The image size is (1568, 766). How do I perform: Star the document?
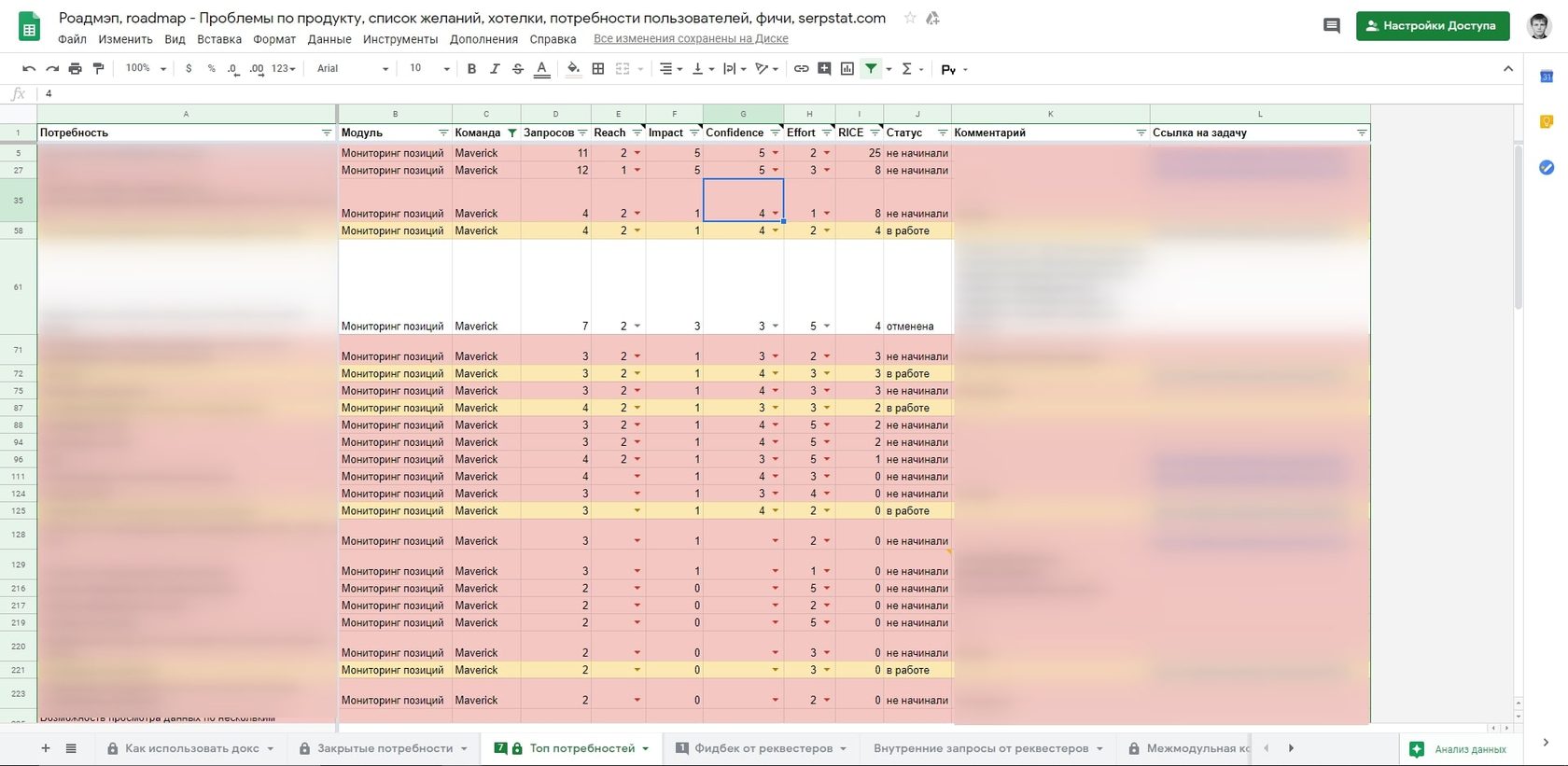(910, 18)
